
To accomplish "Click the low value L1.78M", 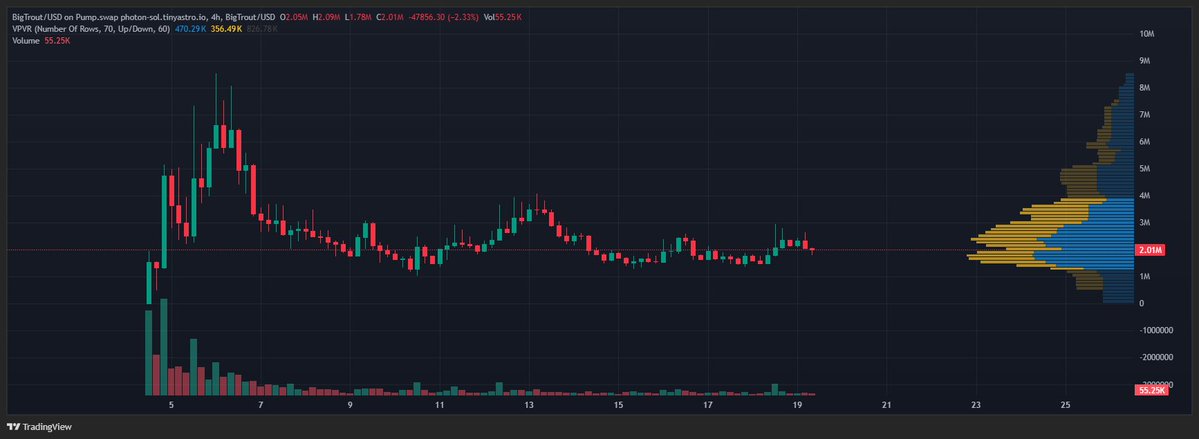I will 357,16.
